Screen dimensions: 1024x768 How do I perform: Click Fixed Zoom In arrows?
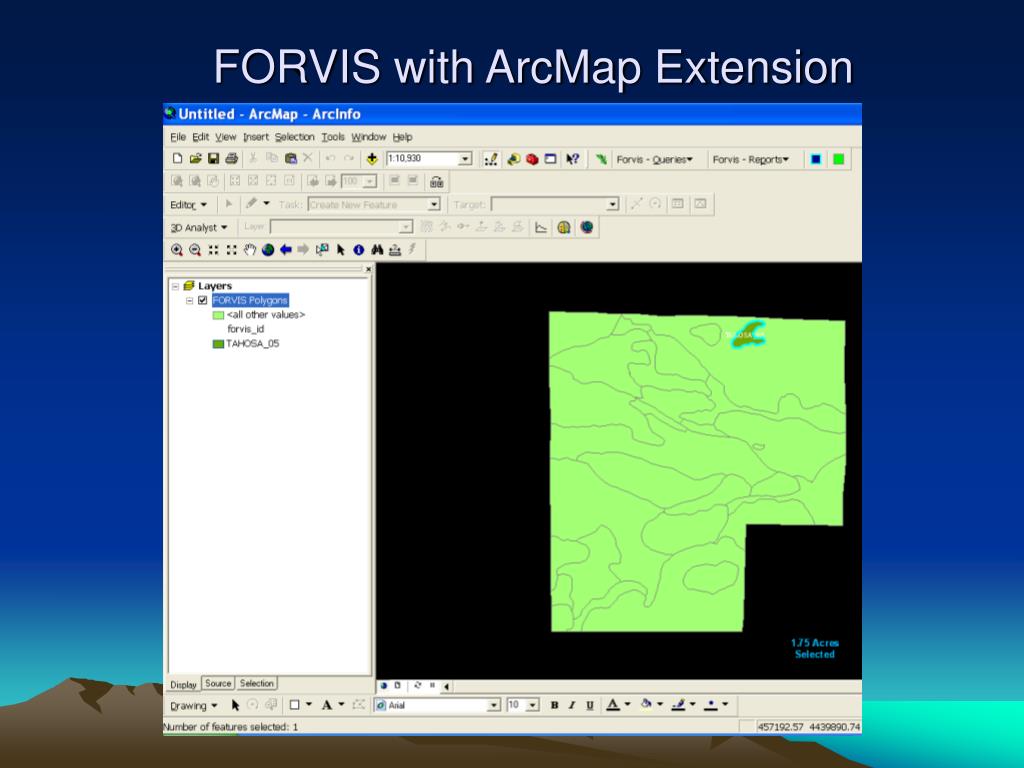coord(214,249)
